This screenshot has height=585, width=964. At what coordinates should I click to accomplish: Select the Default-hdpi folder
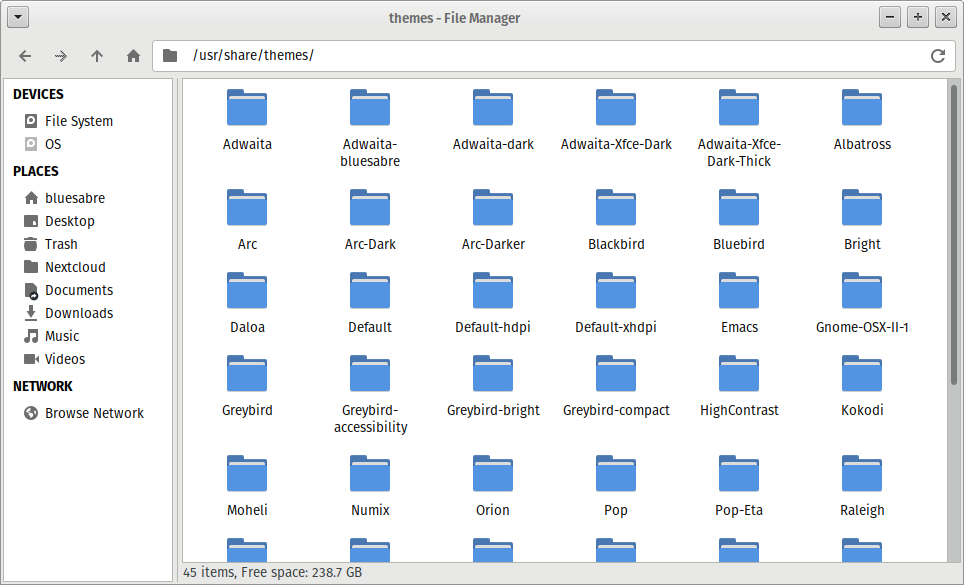(x=493, y=304)
